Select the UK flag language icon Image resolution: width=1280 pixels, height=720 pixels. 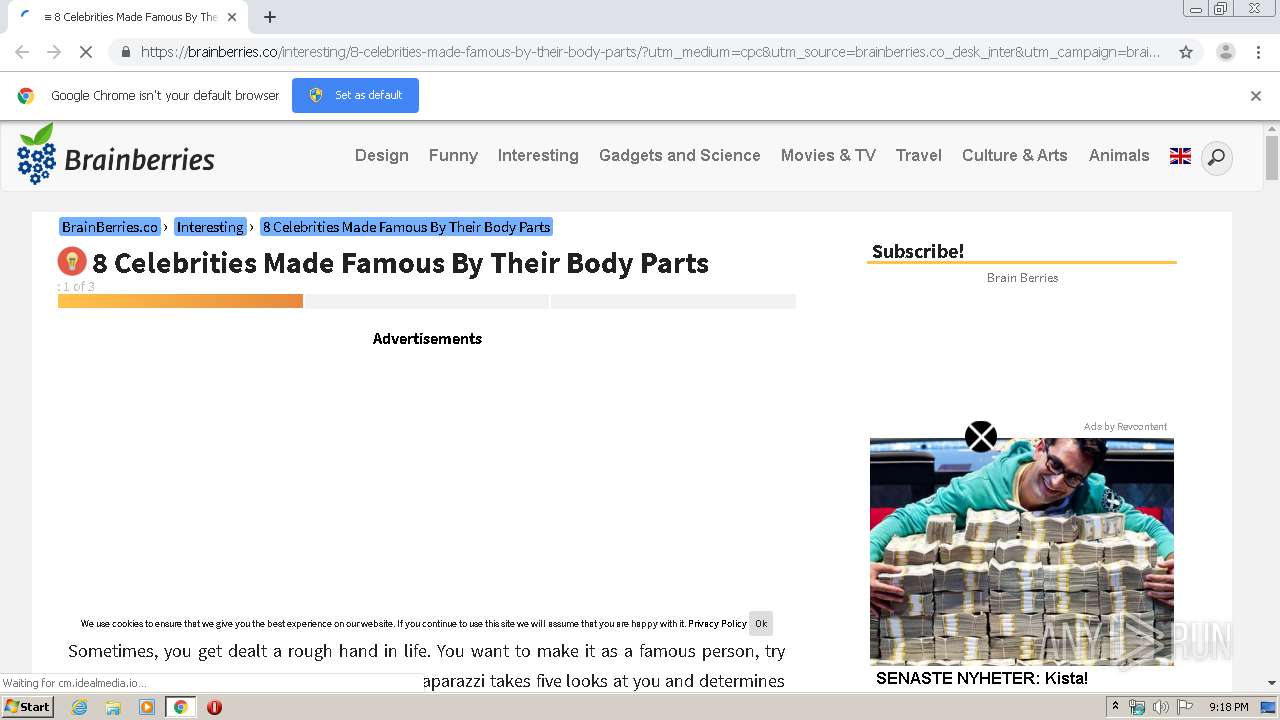tap(1180, 156)
